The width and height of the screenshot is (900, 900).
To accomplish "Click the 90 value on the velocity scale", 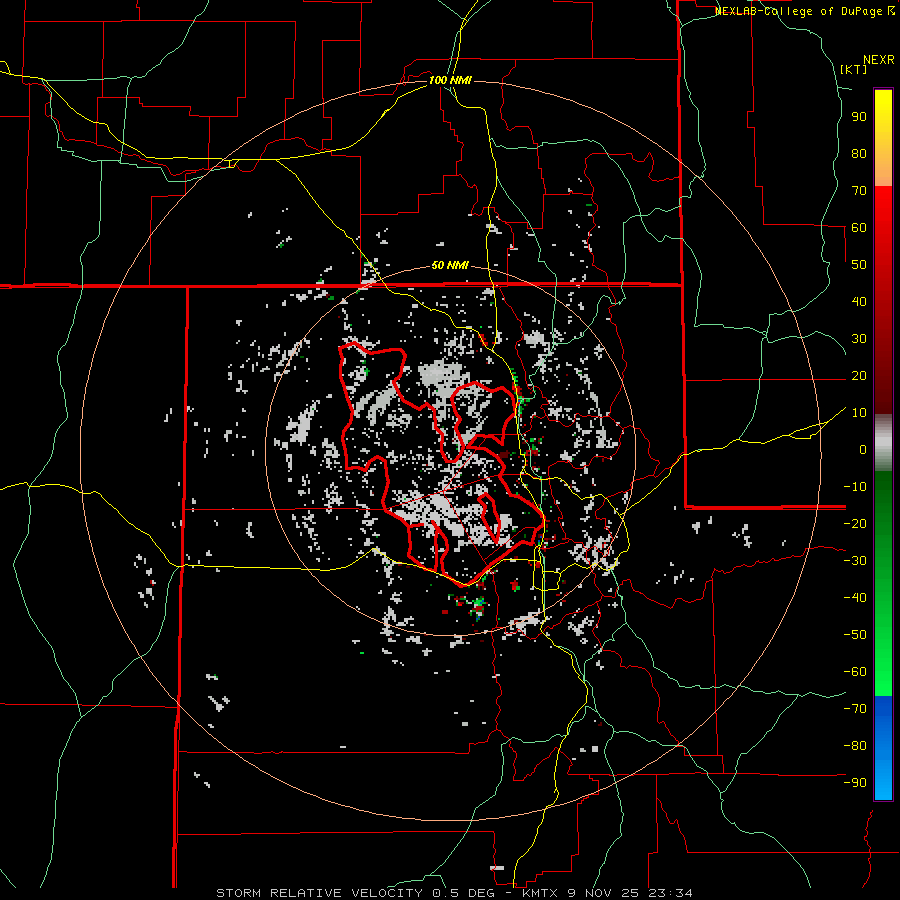I will (x=858, y=116).
